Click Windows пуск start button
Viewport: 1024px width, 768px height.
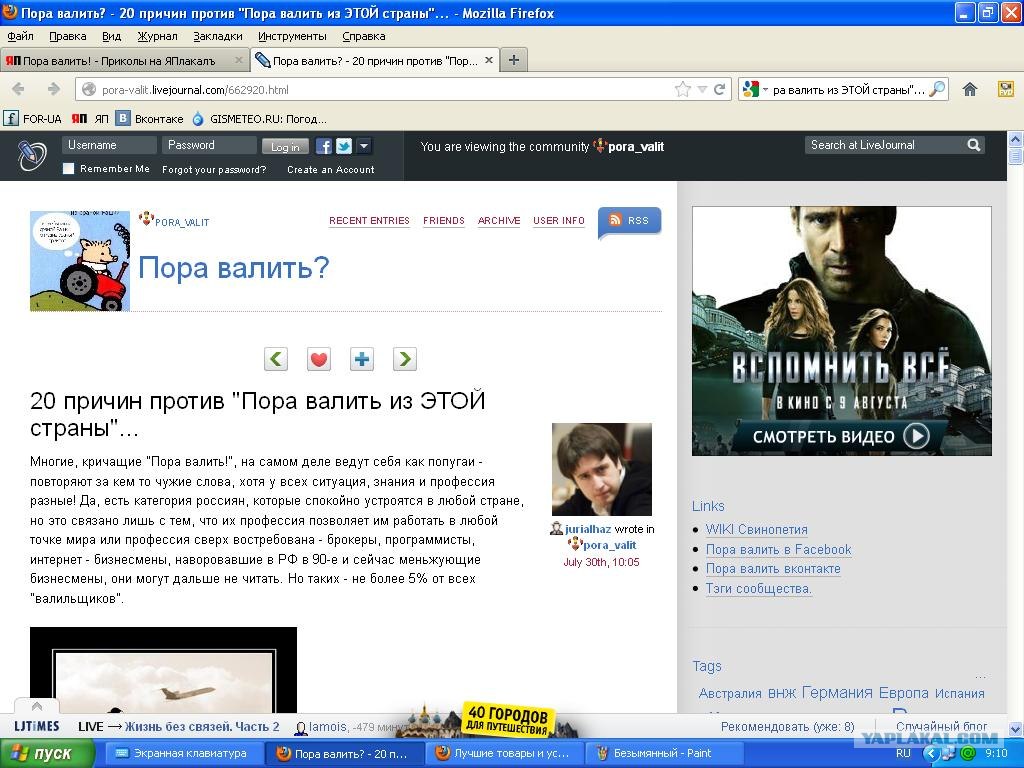46,754
